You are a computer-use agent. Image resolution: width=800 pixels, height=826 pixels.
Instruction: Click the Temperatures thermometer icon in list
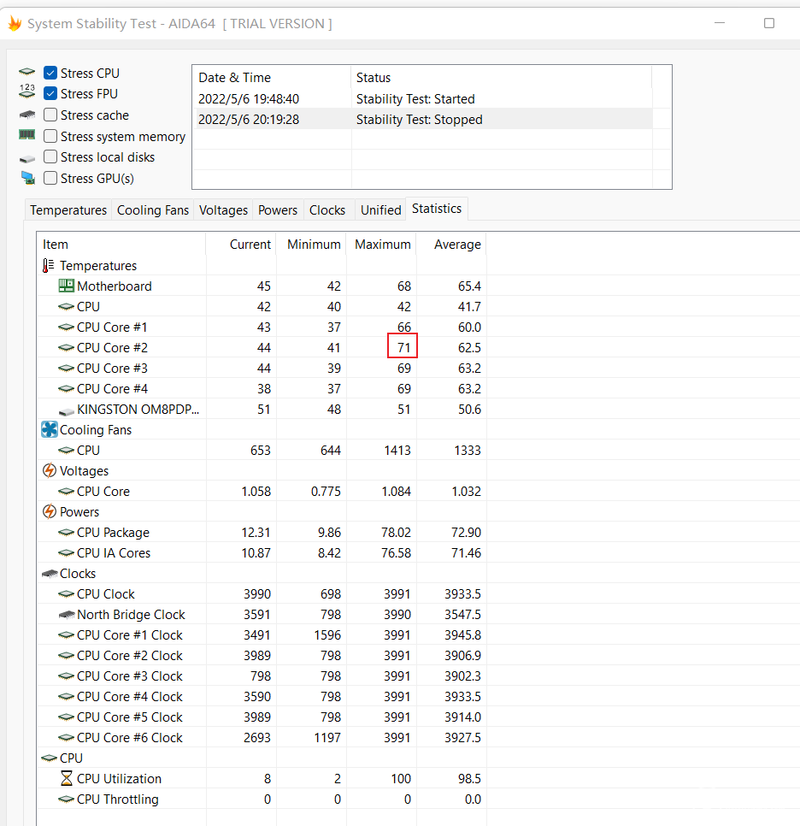click(x=48, y=266)
